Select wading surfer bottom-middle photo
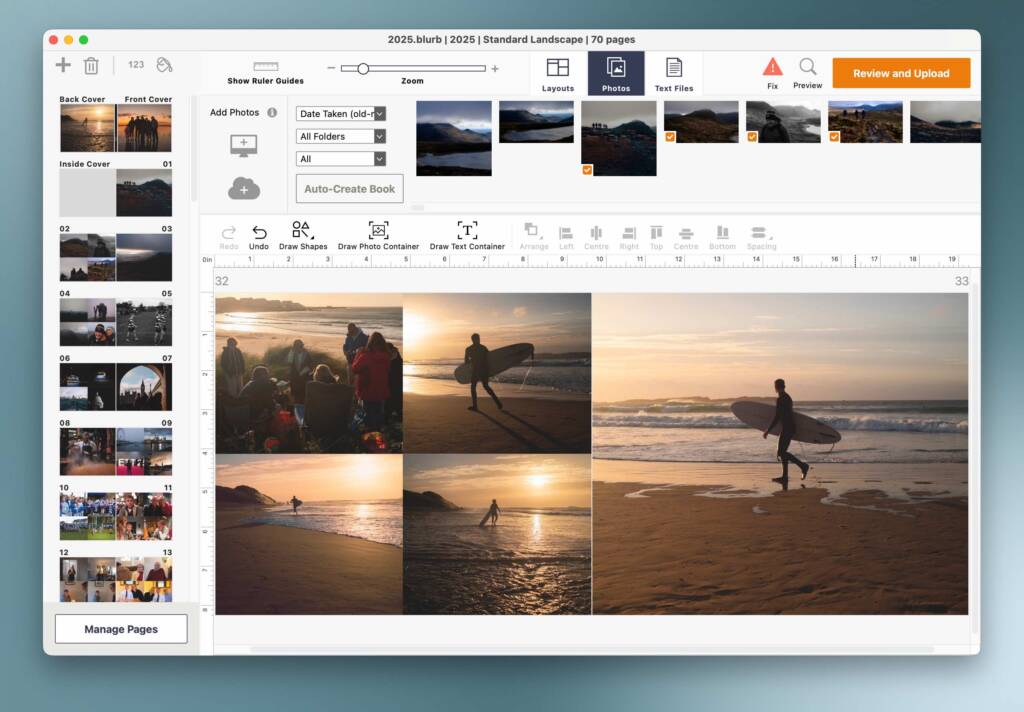1024x712 pixels. point(497,534)
